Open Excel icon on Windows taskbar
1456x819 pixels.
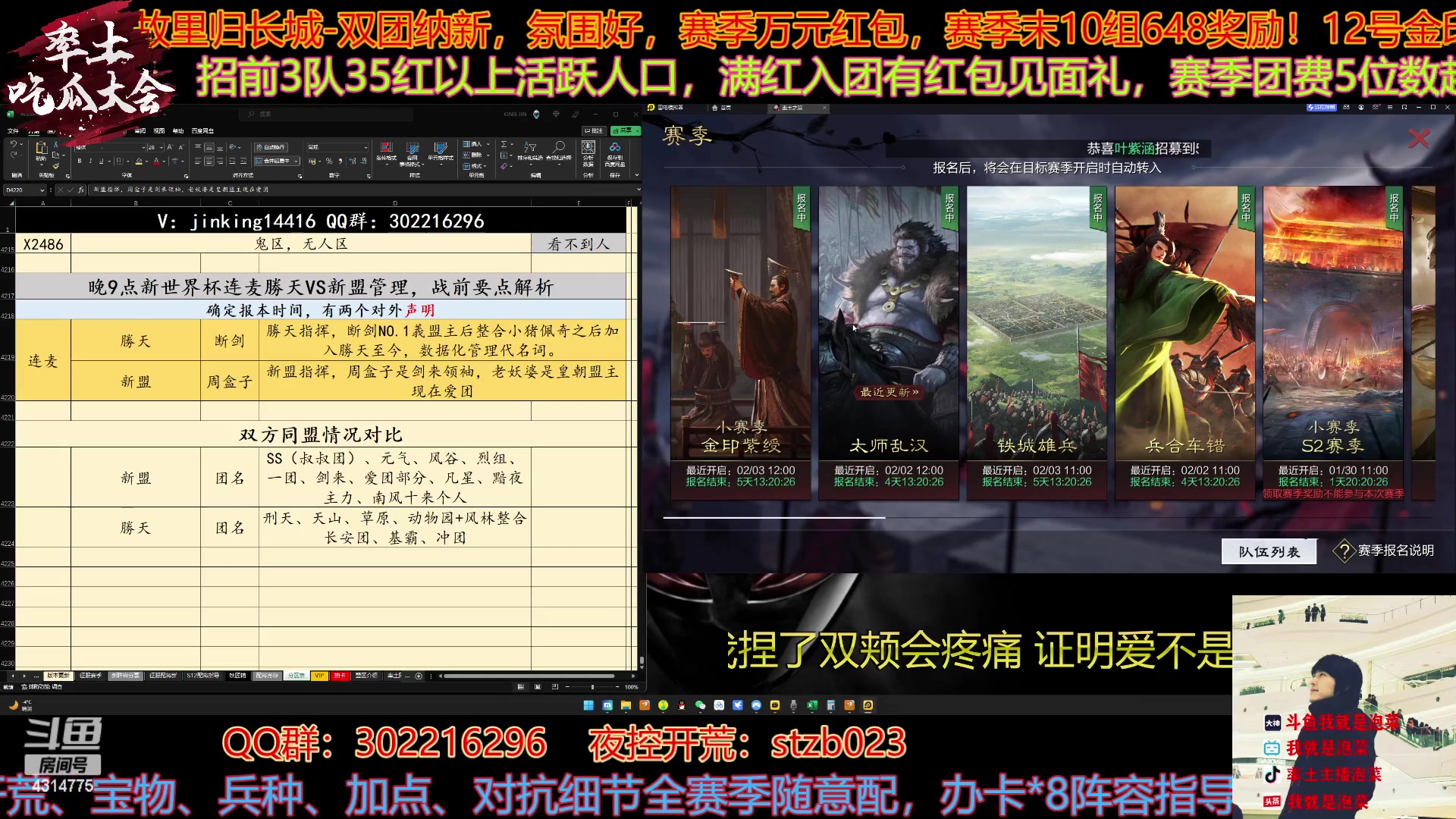click(x=812, y=705)
